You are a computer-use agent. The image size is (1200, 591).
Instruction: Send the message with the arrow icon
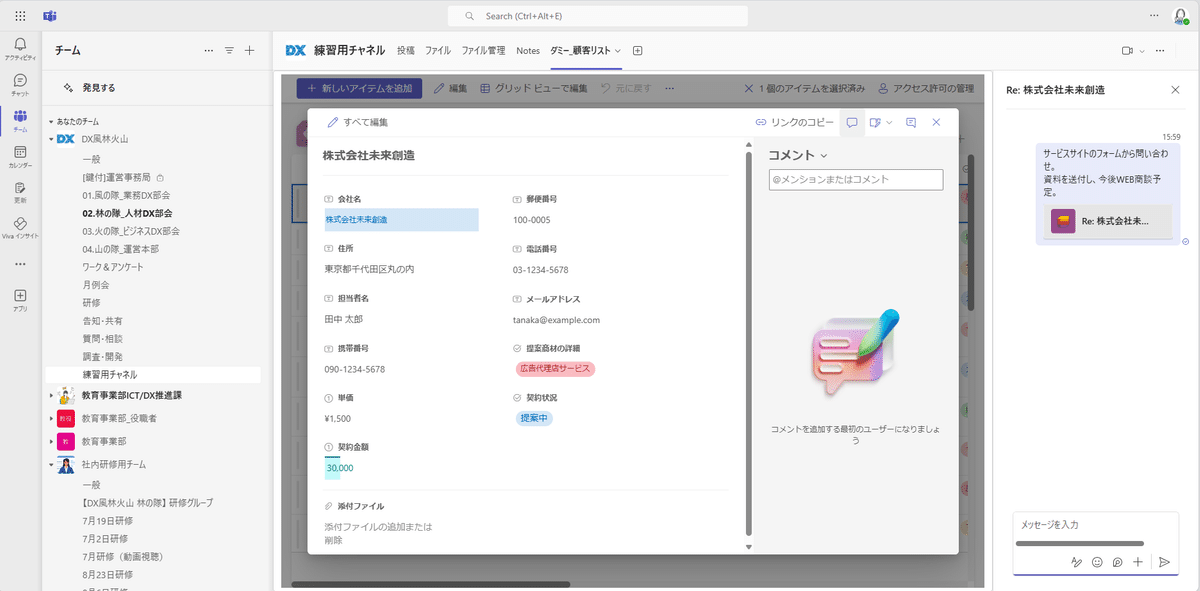pos(1164,562)
